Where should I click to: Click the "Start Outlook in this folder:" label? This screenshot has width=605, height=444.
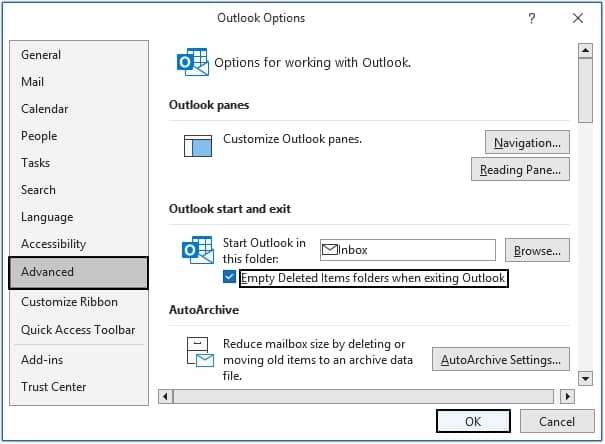pyautogui.click(x=264, y=251)
